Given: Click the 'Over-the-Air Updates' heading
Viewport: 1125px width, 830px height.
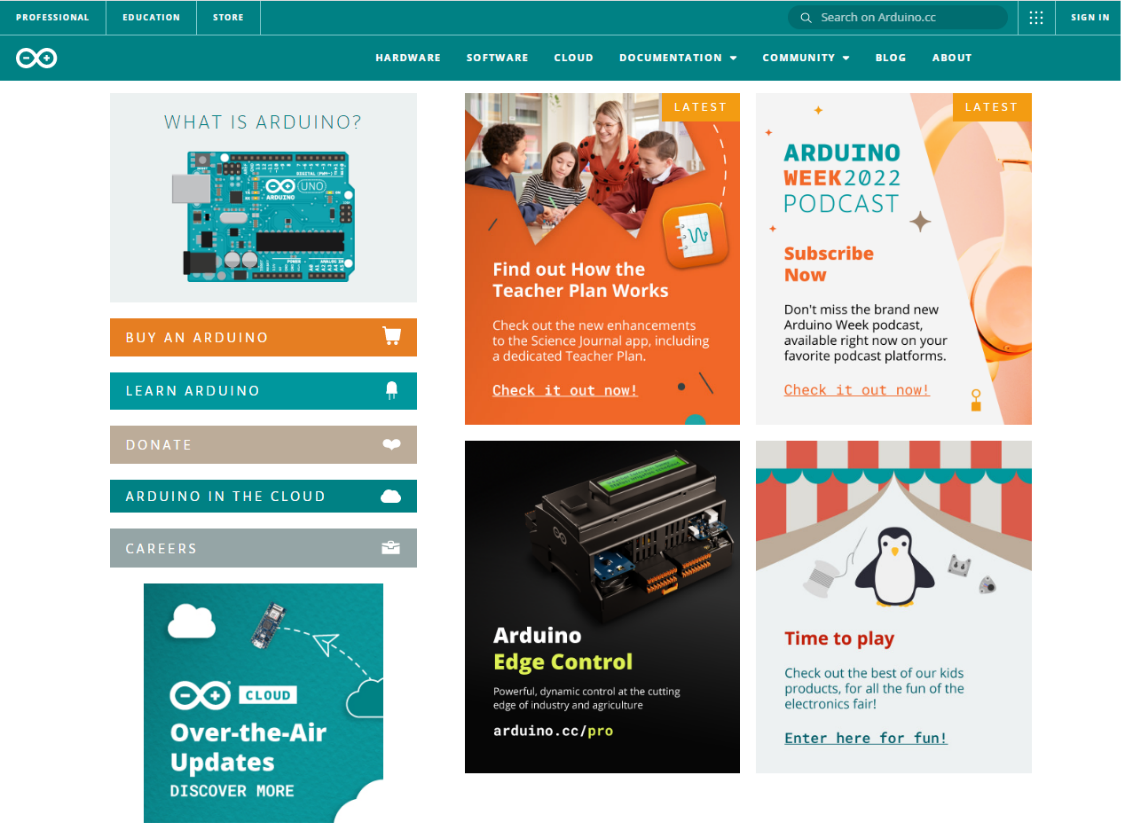Looking at the screenshot, I should (248, 747).
